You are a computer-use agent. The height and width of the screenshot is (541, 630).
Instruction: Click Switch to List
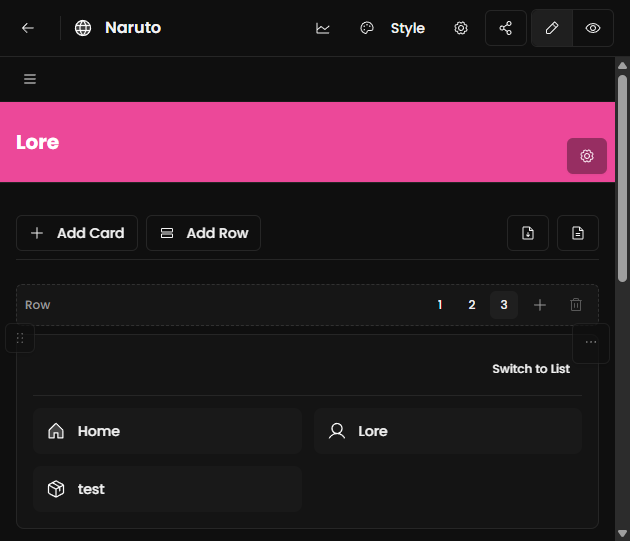(531, 369)
